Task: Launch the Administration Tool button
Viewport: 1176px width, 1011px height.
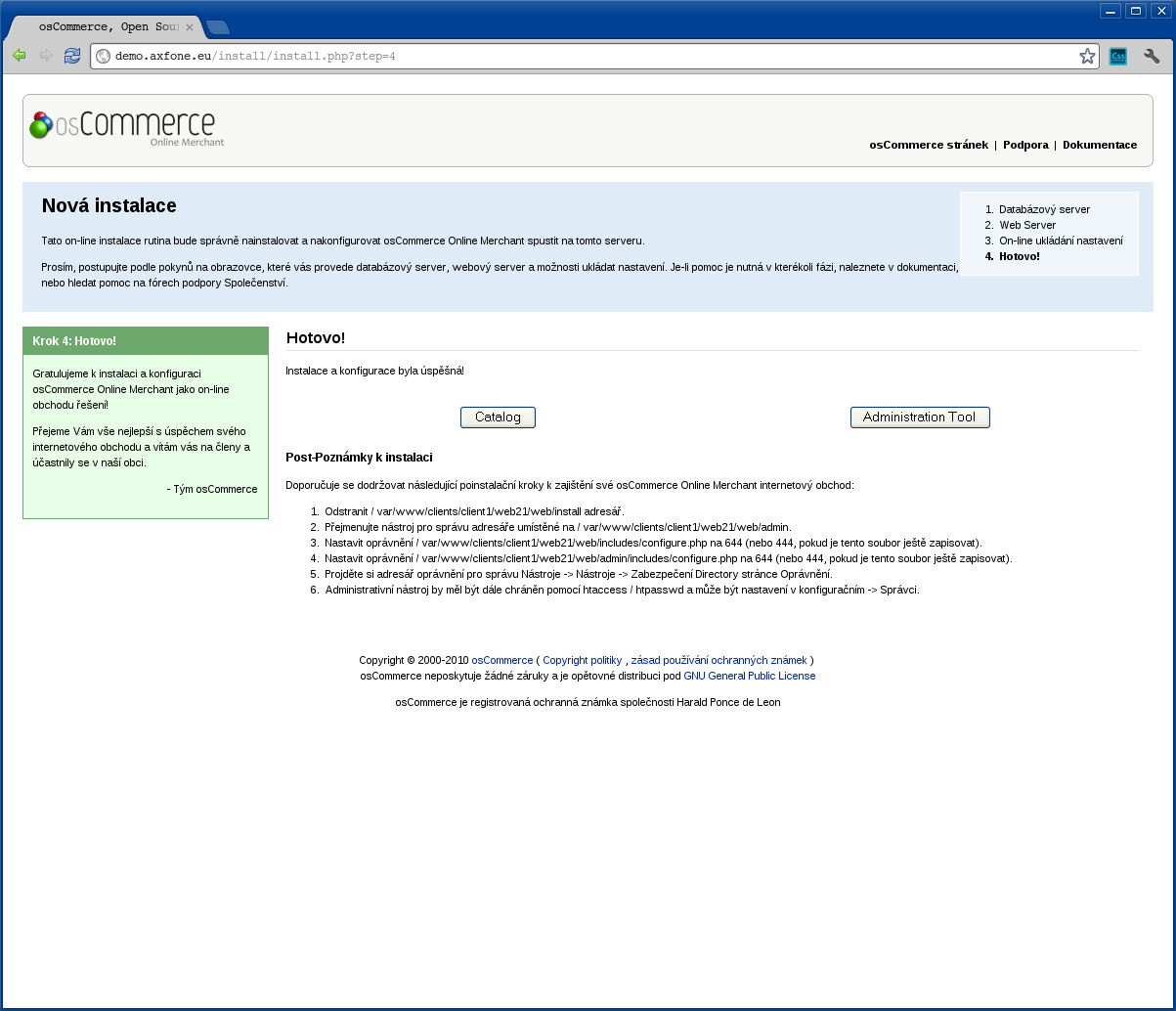Action: click(919, 418)
